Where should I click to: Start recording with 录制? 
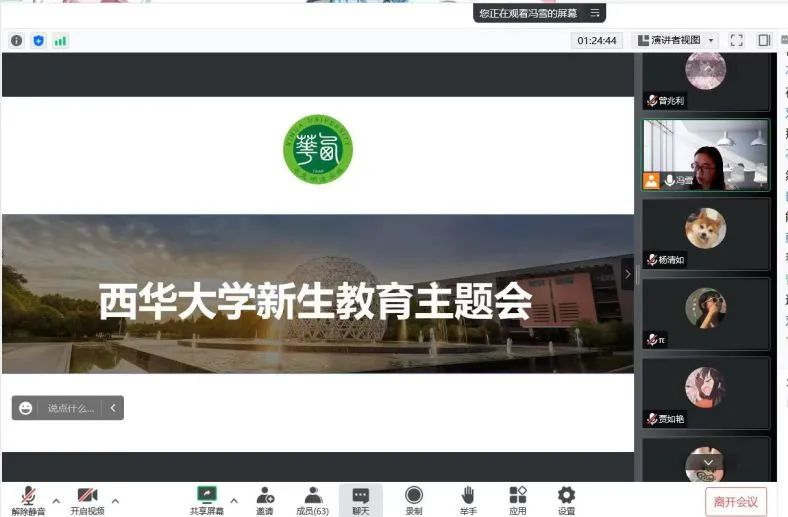point(414,501)
